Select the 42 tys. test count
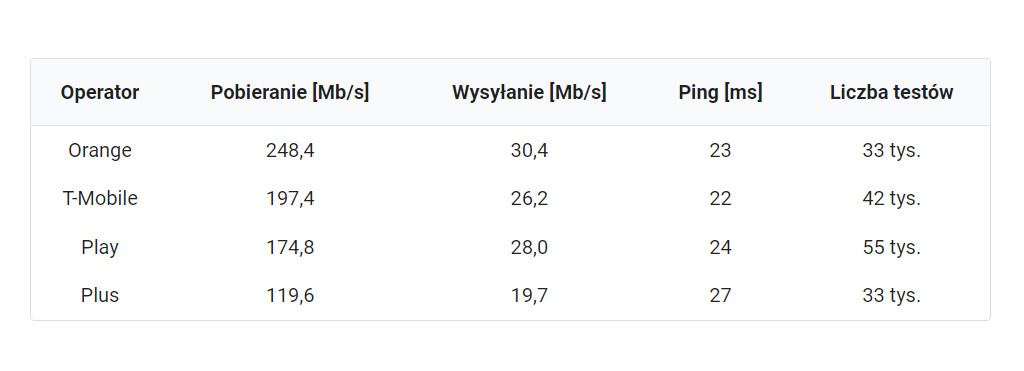Viewport: 1024px width, 371px height. (x=891, y=199)
